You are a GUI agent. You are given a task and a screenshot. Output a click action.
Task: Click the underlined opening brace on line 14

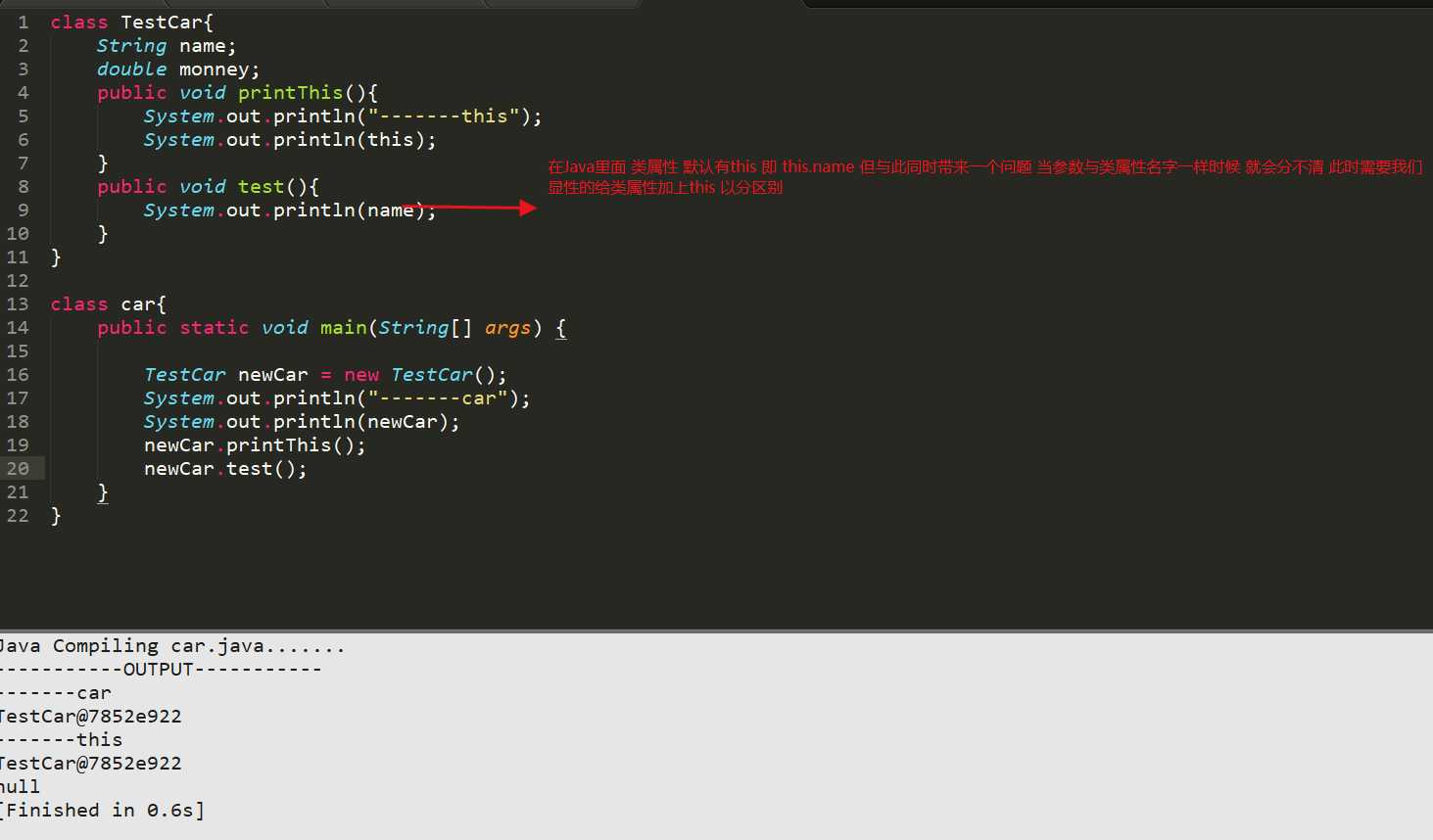(561, 328)
